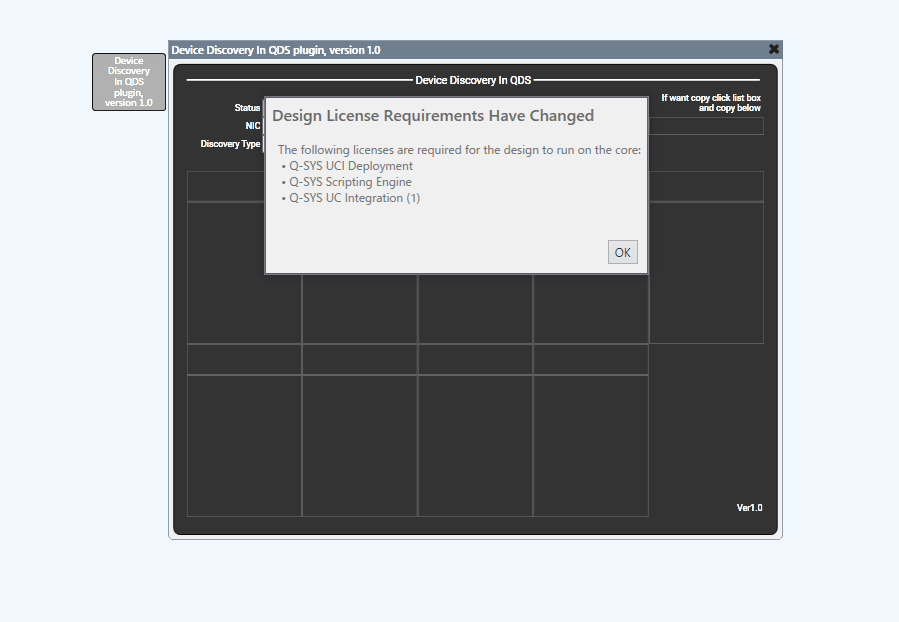Click the first column of the bottom list boxes
The width and height of the screenshot is (899, 622).
[x=244, y=445]
